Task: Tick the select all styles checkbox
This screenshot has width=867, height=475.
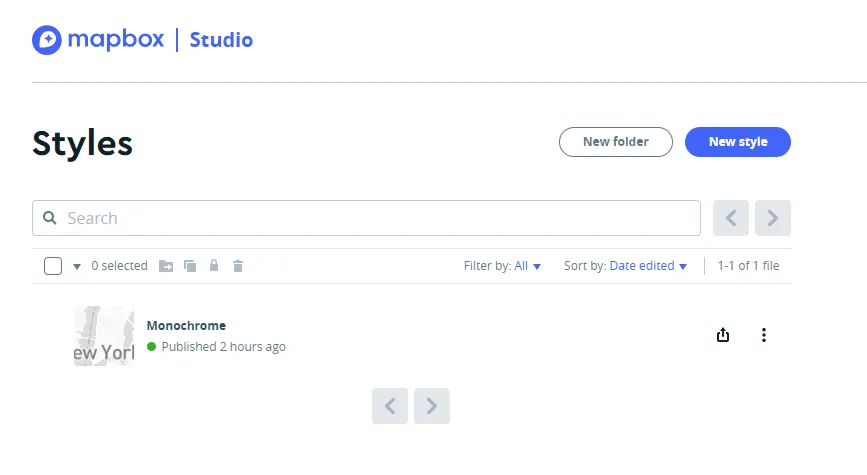Action: pos(53,266)
